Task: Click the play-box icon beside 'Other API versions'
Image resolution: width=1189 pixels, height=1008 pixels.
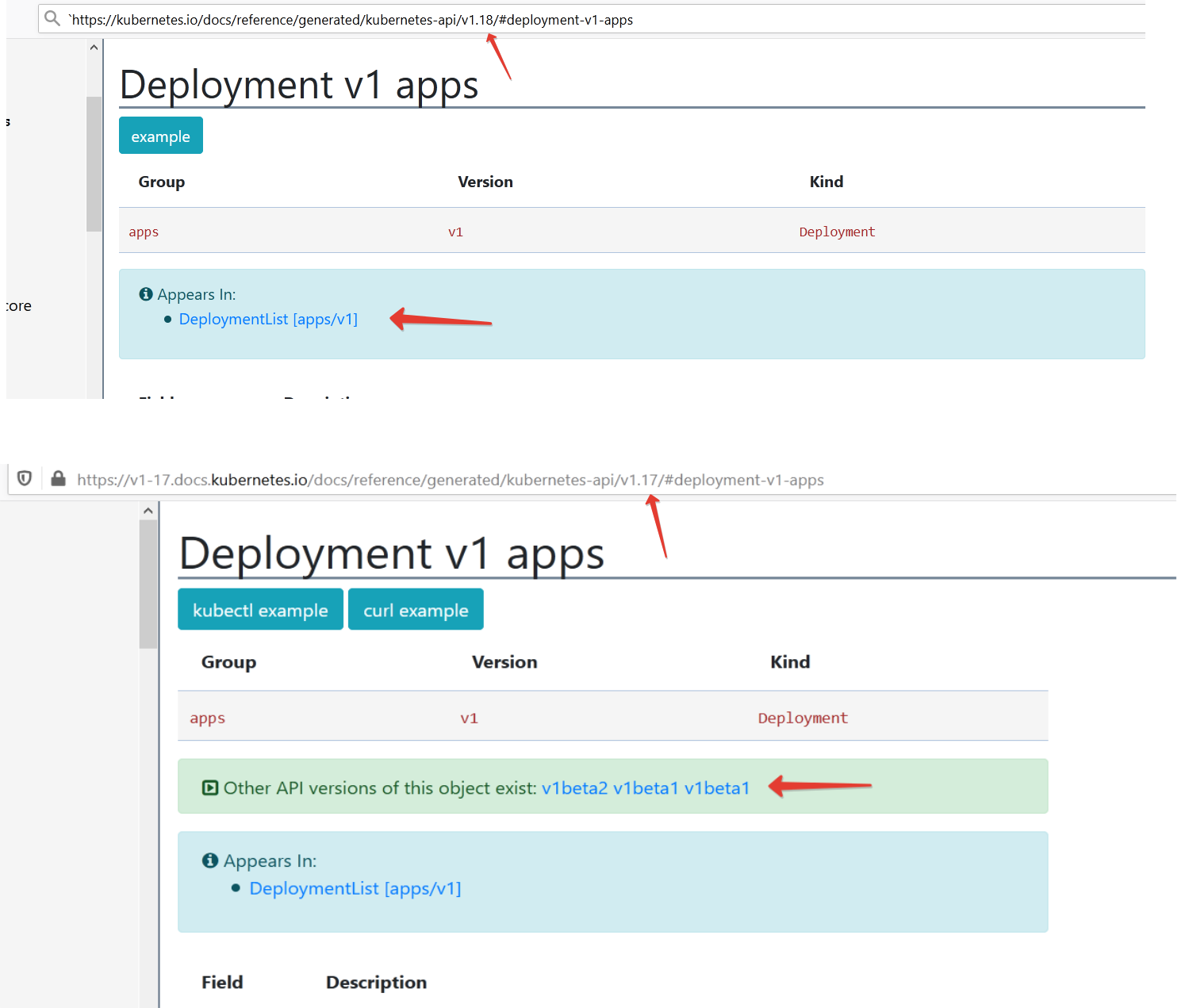Action: (x=210, y=788)
